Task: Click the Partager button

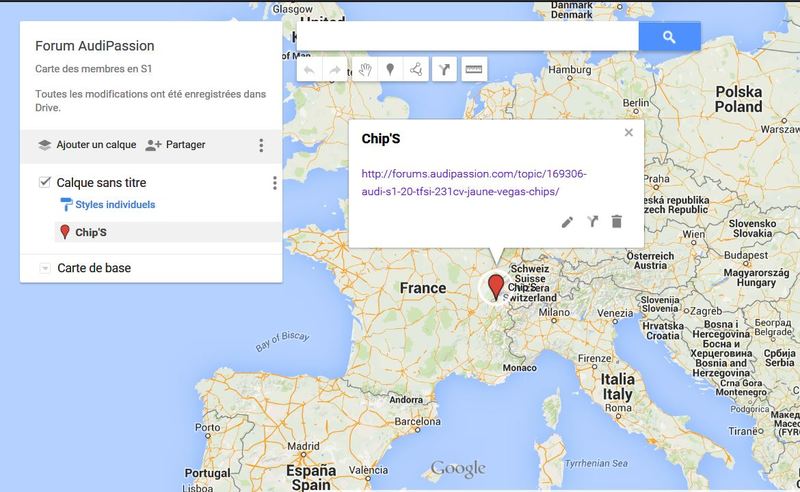Action: click(x=175, y=145)
